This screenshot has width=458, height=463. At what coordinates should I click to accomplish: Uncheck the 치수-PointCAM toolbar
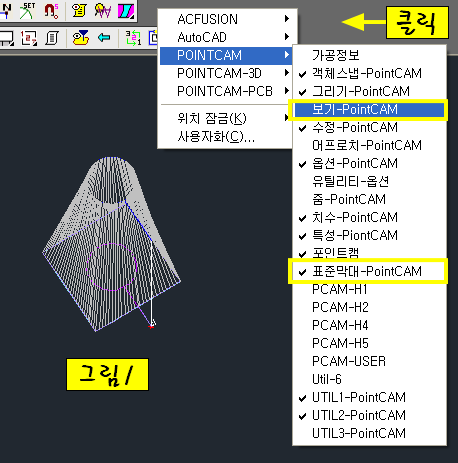coord(369,217)
